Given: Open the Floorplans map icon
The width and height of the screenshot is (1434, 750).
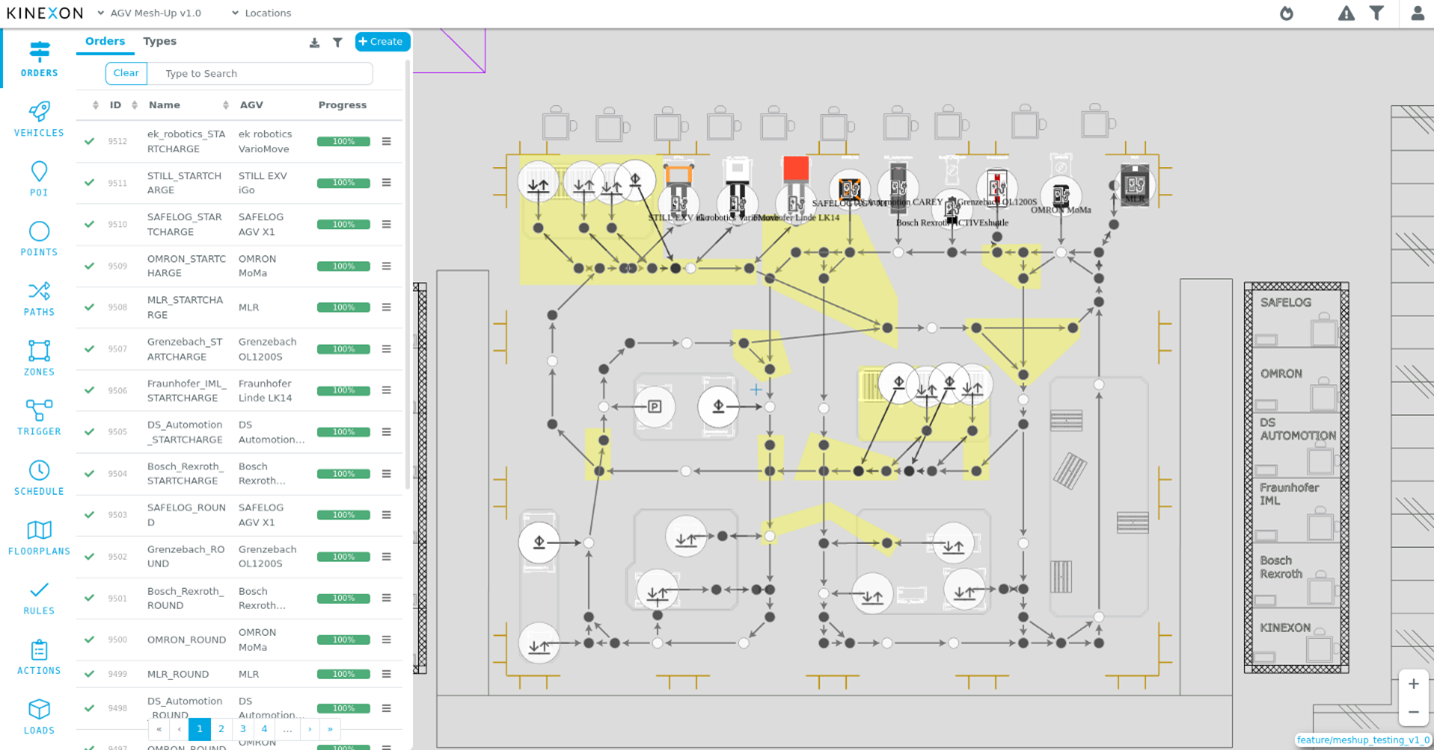Looking at the screenshot, I should coord(39,537).
